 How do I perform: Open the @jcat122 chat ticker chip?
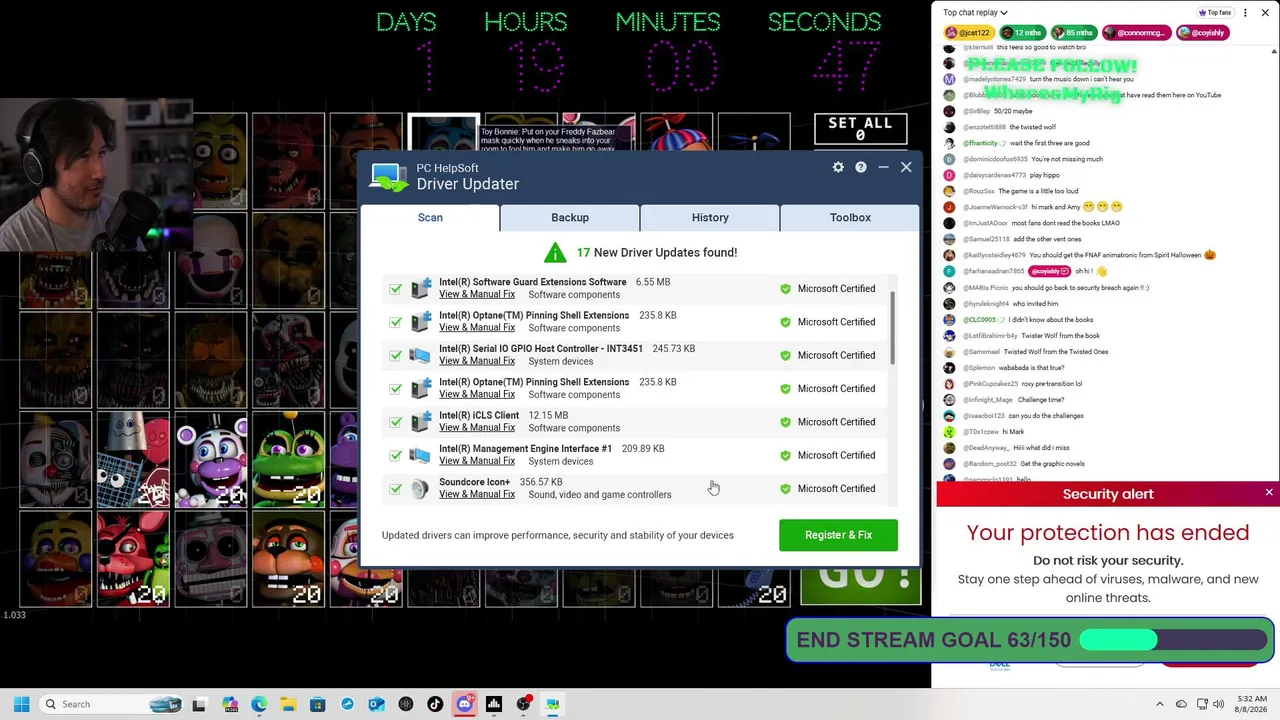(968, 32)
